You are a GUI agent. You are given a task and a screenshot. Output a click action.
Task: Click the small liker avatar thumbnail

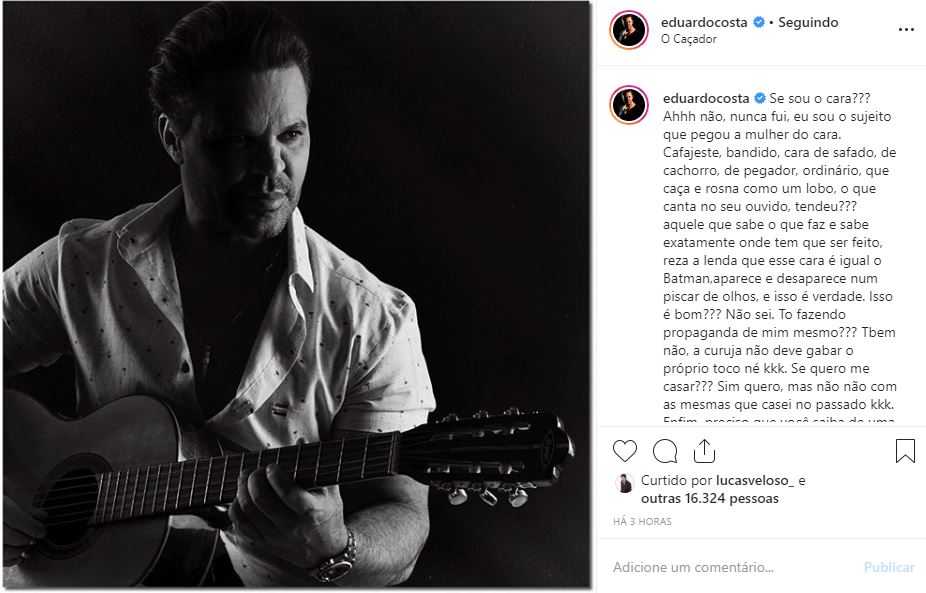(624, 482)
